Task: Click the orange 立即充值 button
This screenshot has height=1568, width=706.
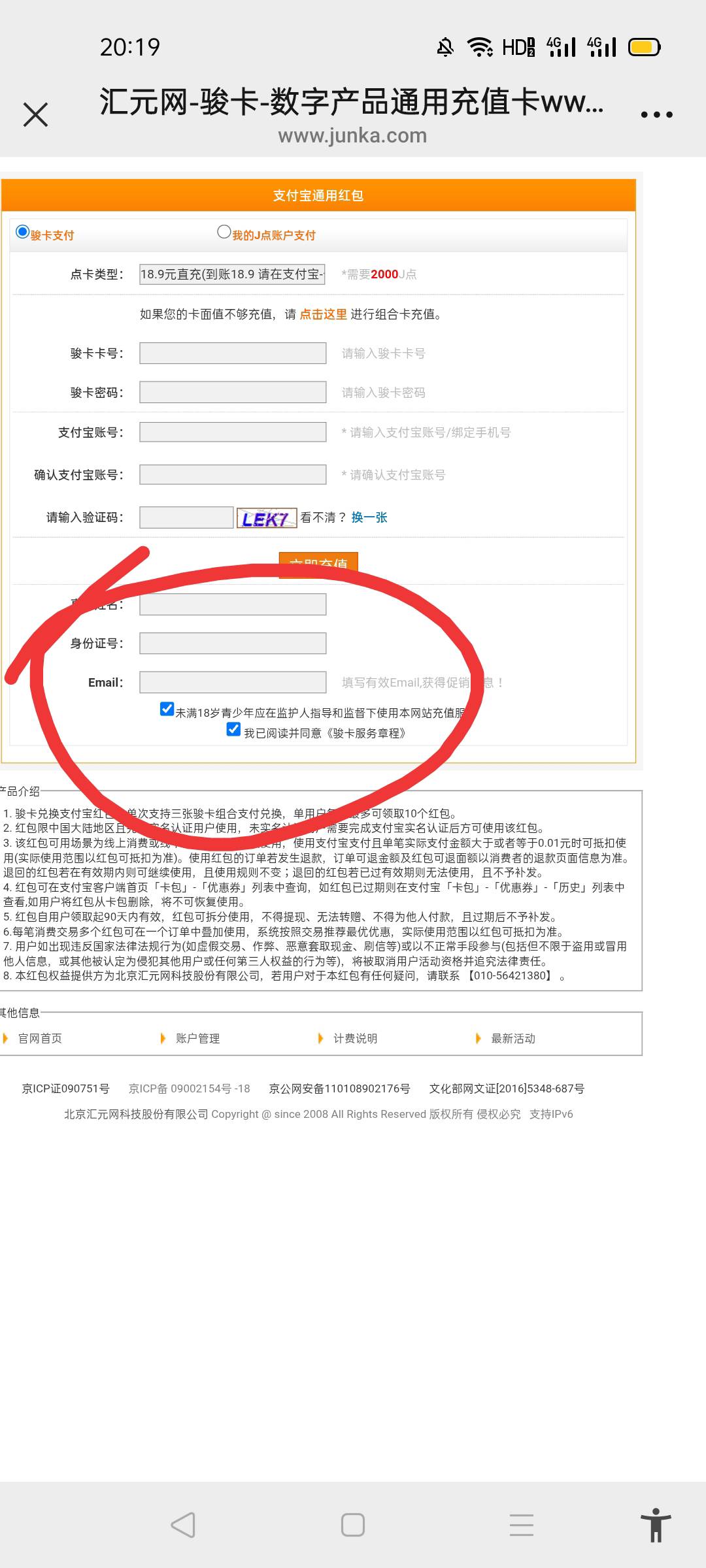Action: tap(318, 564)
